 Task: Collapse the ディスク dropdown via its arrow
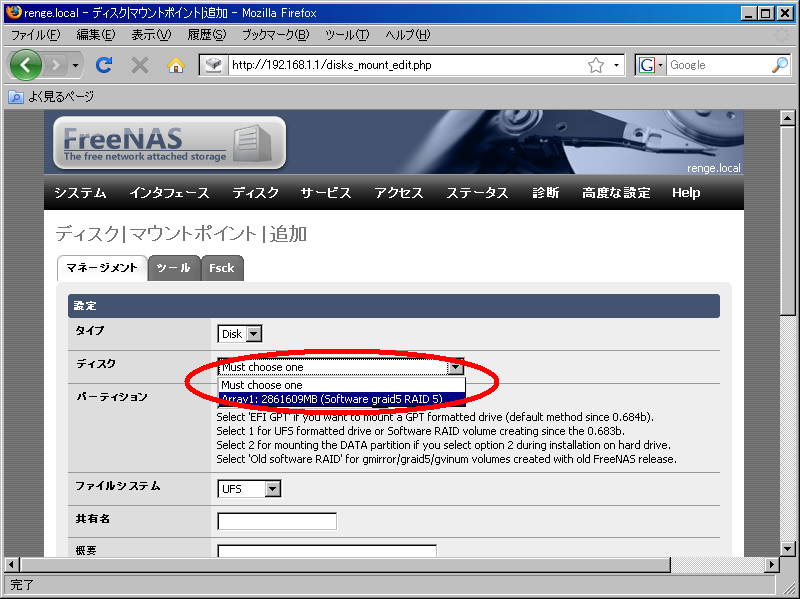click(x=457, y=367)
